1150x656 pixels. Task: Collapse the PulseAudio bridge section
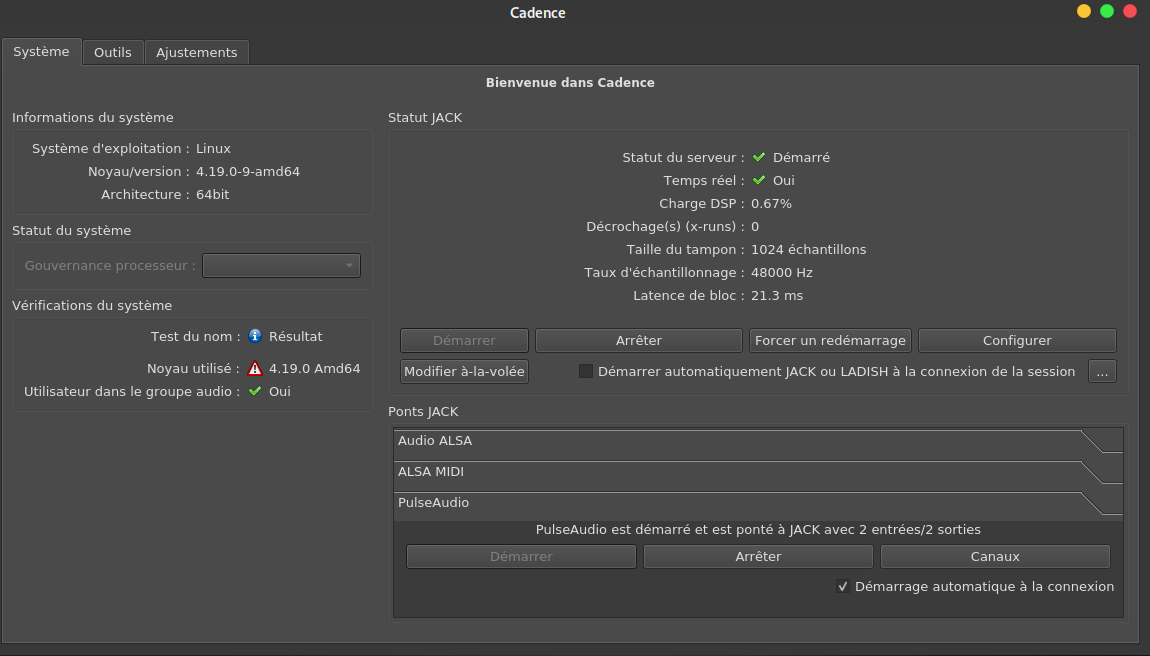coord(740,503)
